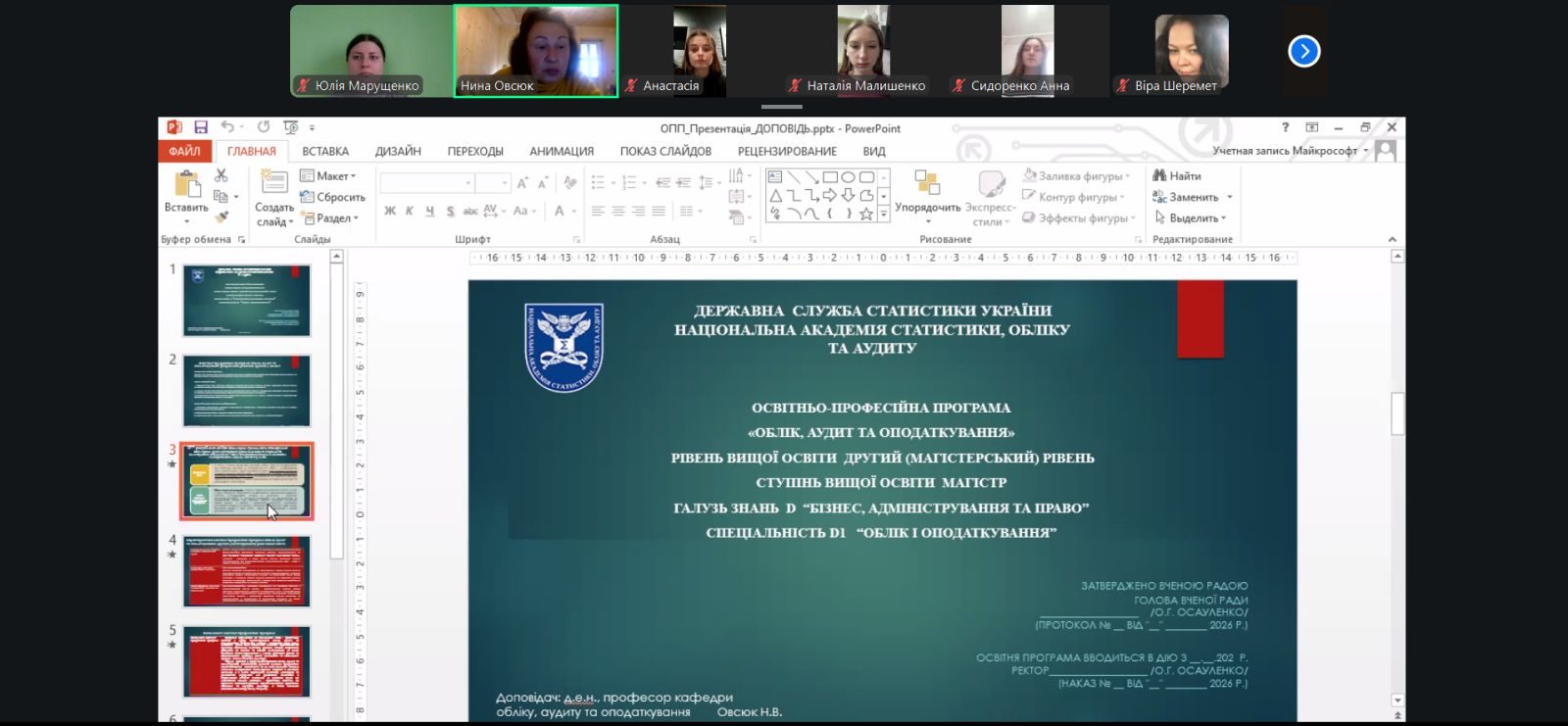Open the Макет layout dropdown
Screen dimensions: 1568x726
pyautogui.click(x=329, y=176)
